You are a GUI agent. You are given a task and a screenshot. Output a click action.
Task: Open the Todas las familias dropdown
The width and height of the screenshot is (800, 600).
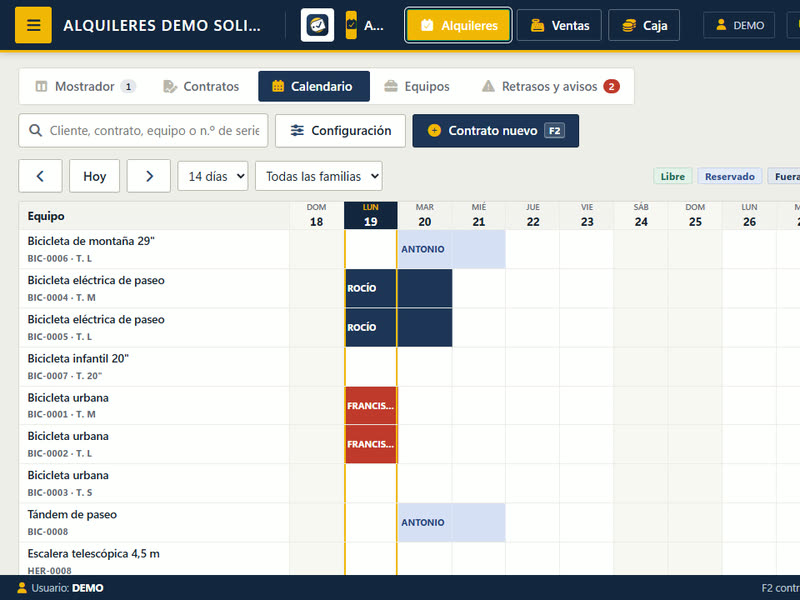319,176
